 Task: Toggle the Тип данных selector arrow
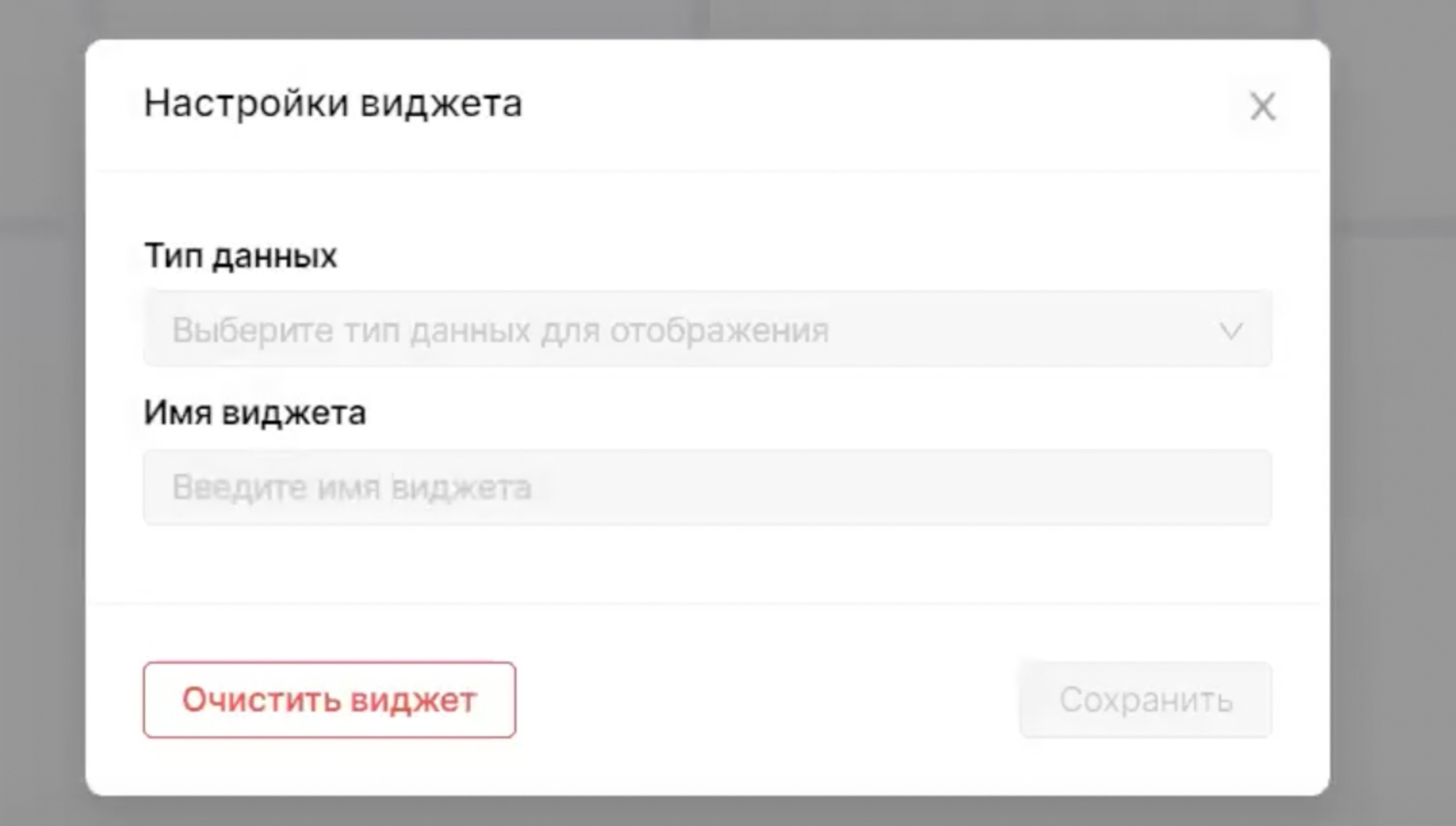1230,331
